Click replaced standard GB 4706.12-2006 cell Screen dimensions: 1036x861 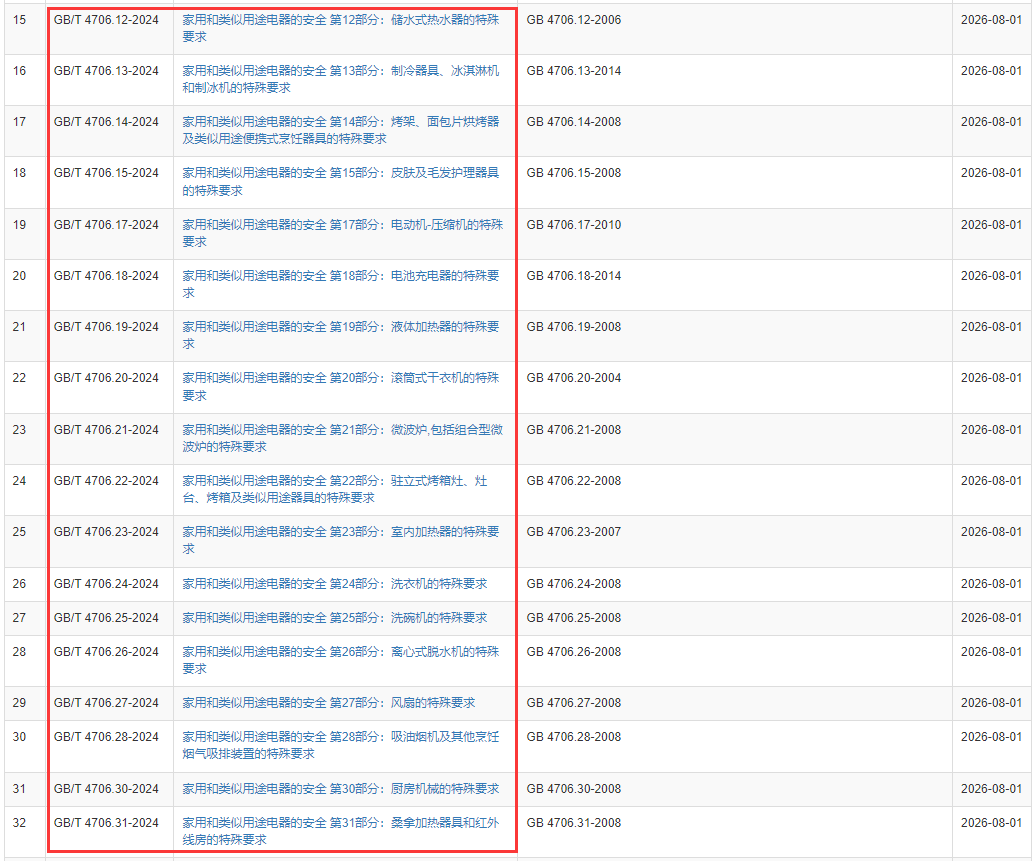[x=573, y=20]
